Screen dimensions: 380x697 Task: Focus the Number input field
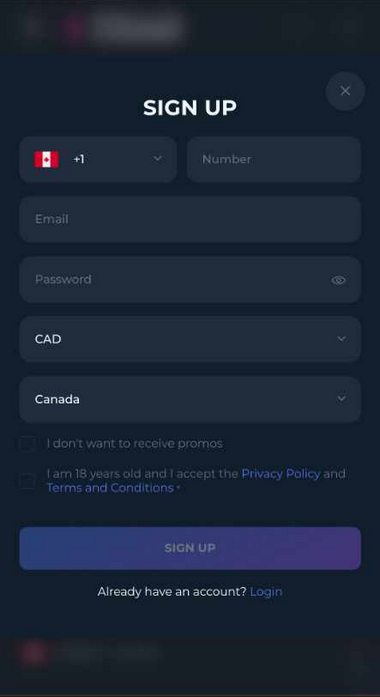[274, 159]
